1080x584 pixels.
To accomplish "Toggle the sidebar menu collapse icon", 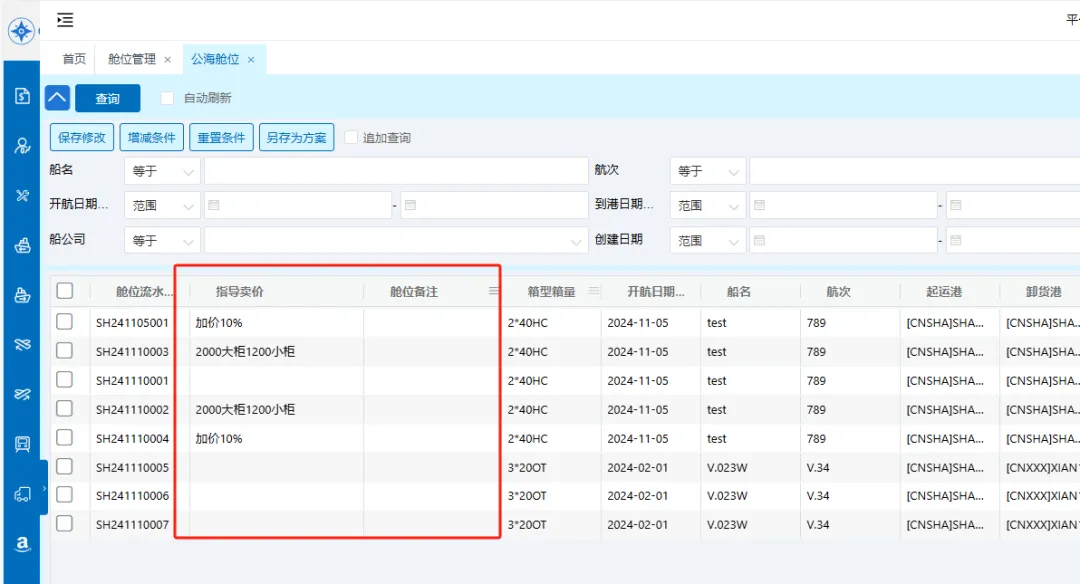I will 65,20.
